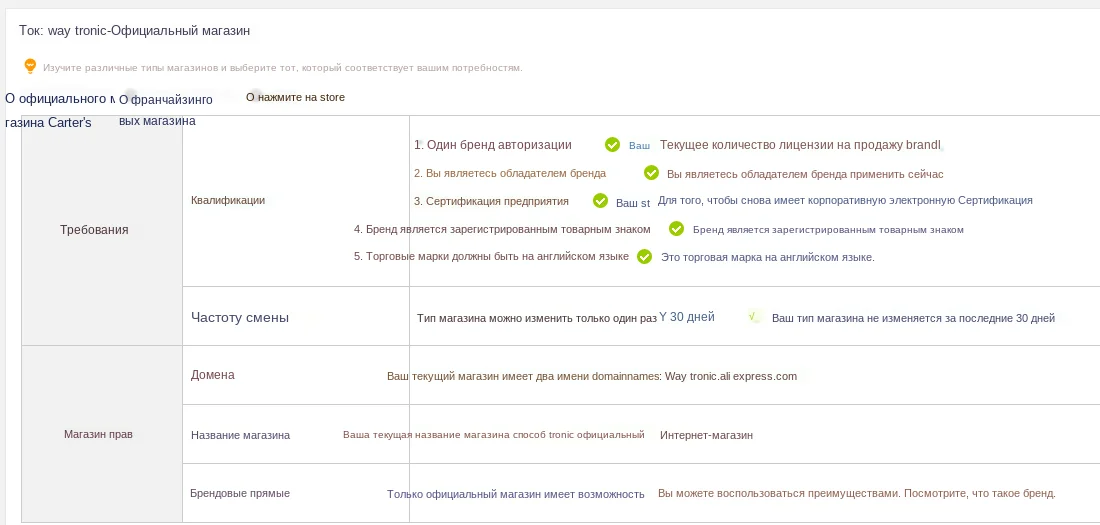Click the Текущее количество лицензии text
This screenshot has height=525, width=1100.
800,145
